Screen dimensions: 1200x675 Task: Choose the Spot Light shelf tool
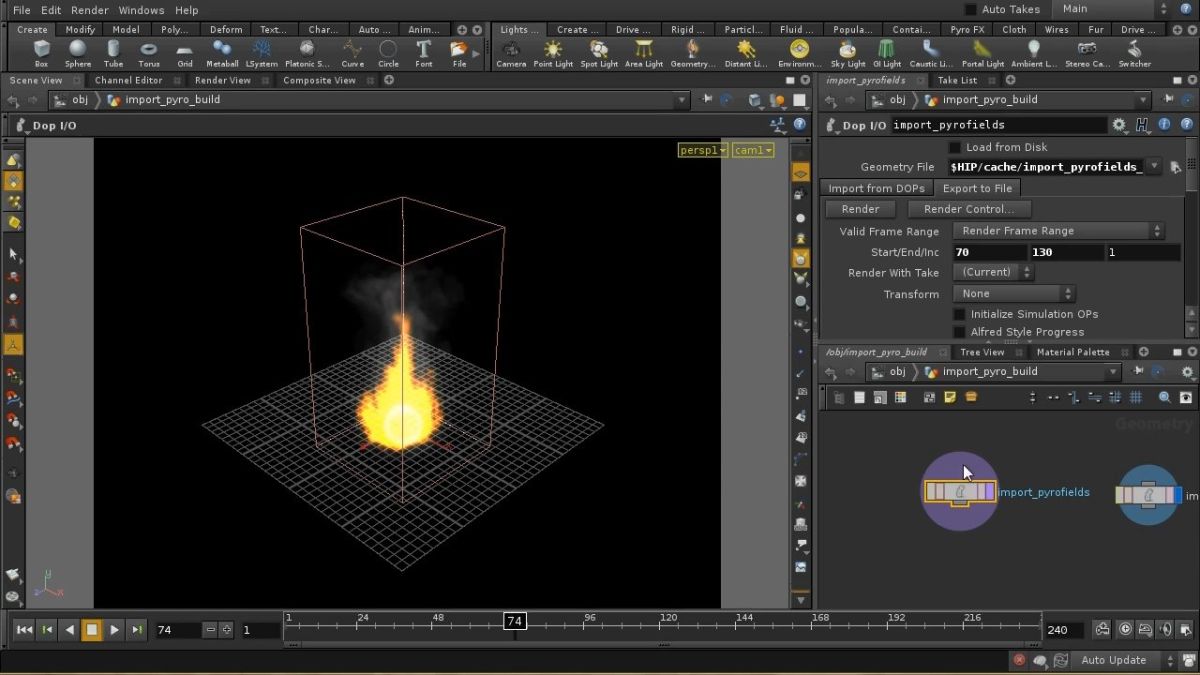point(599,52)
